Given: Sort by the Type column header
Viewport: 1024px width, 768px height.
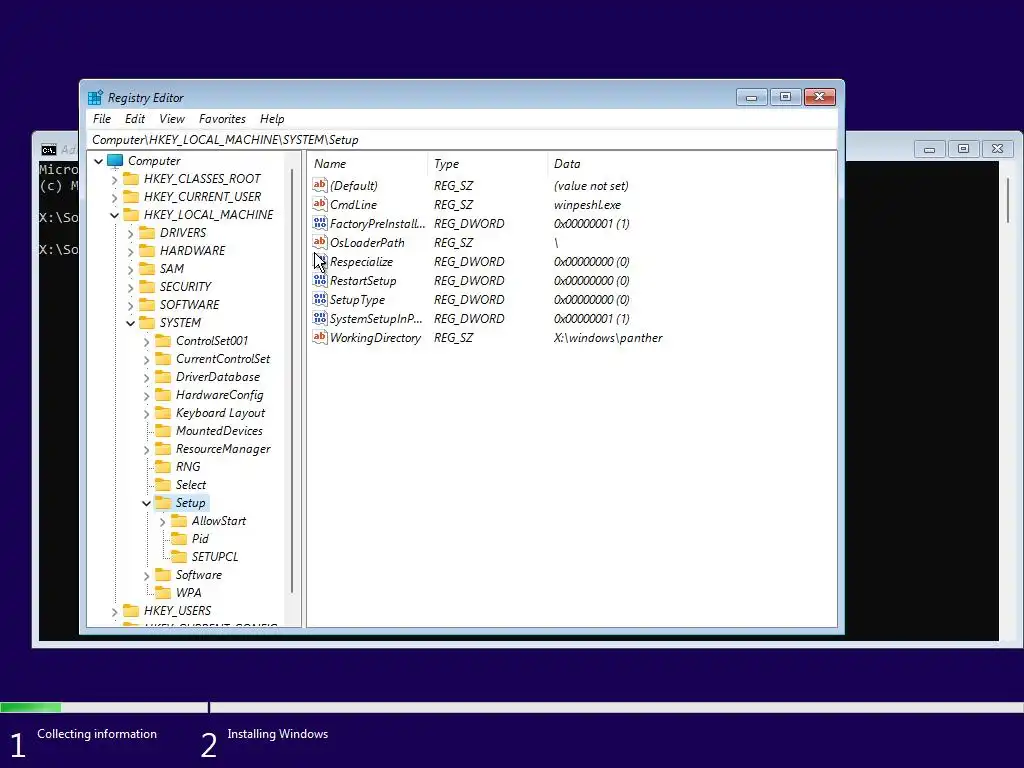Looking at the screenshot, I should pyautogui.click(x=487, y=164).
